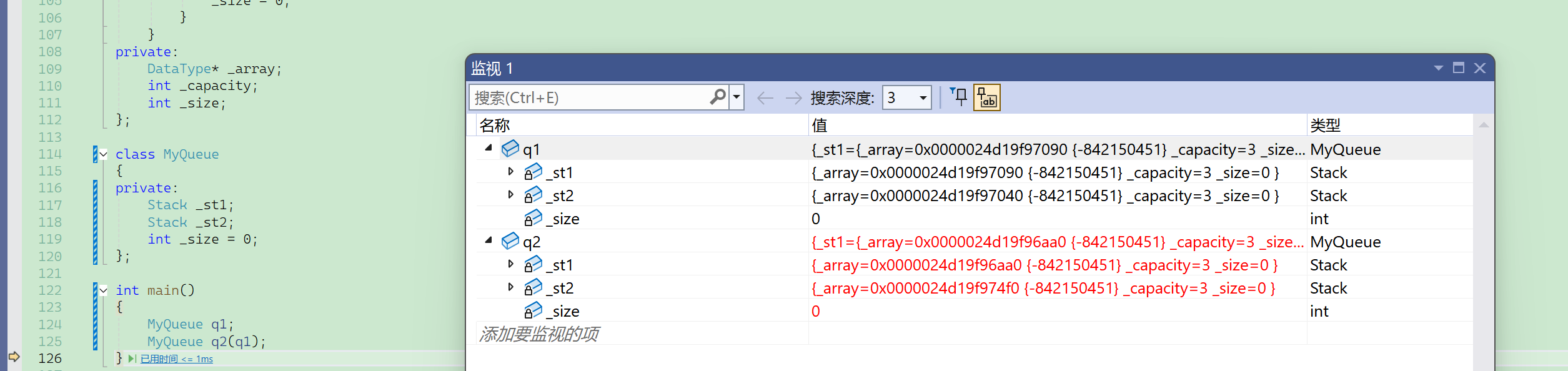The image size is (1568, 371).
Task: Click code line MyQueue q2(q1);
Action: coord(206,341)
